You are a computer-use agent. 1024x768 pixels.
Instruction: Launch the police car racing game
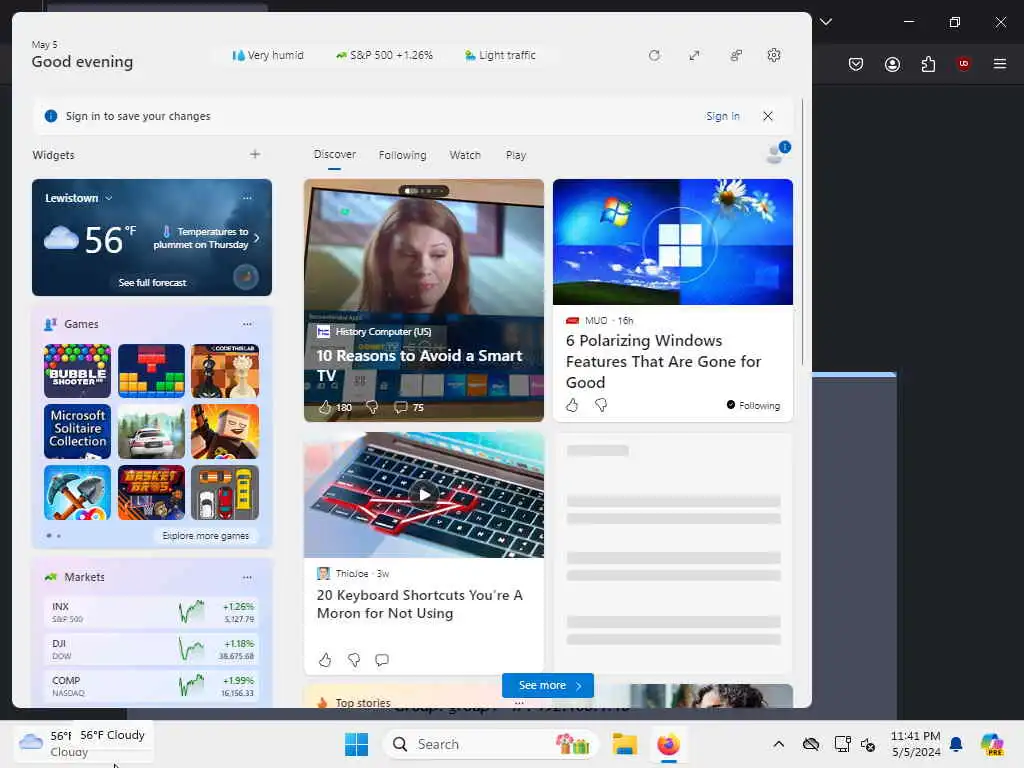(152, 432)
